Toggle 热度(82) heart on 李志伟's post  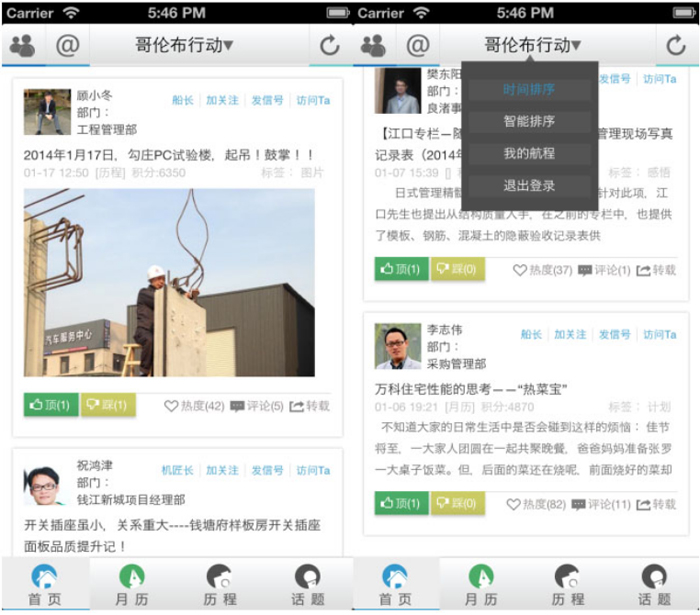(540, 504)
